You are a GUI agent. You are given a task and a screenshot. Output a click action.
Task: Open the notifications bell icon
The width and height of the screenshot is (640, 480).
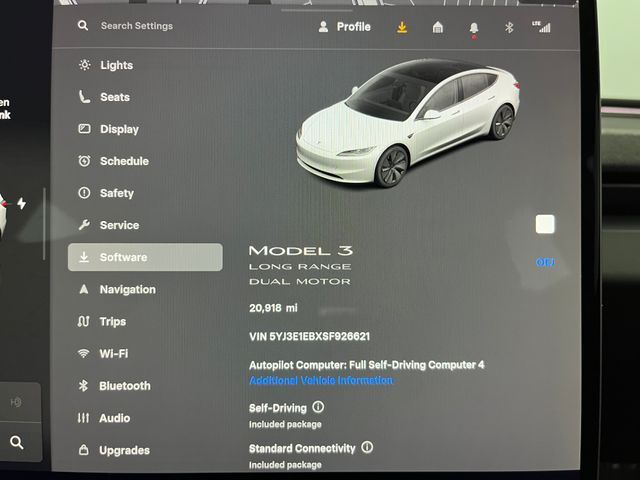(473, 29)
